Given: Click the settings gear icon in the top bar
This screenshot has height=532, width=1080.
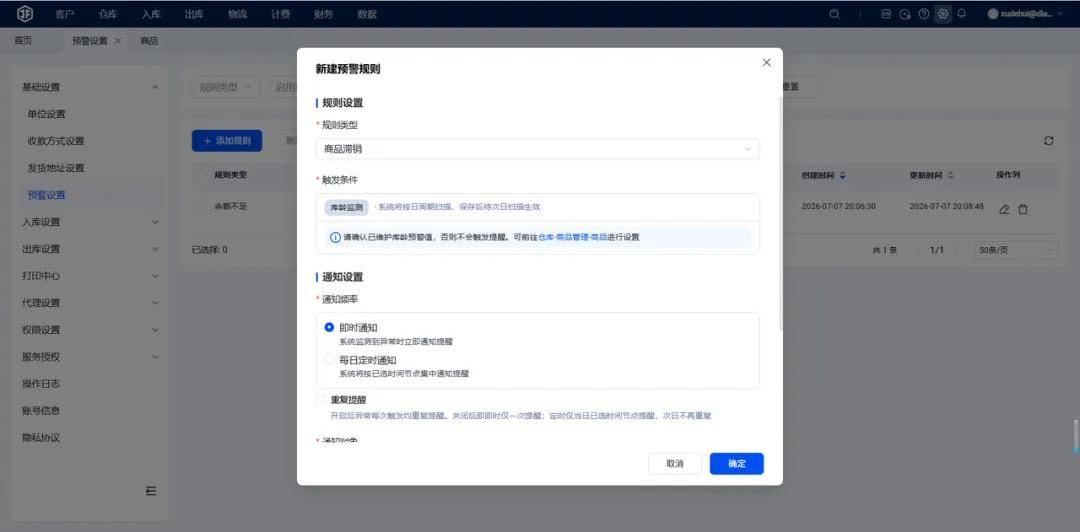Looking at the screenshot, I should [943, 14].
